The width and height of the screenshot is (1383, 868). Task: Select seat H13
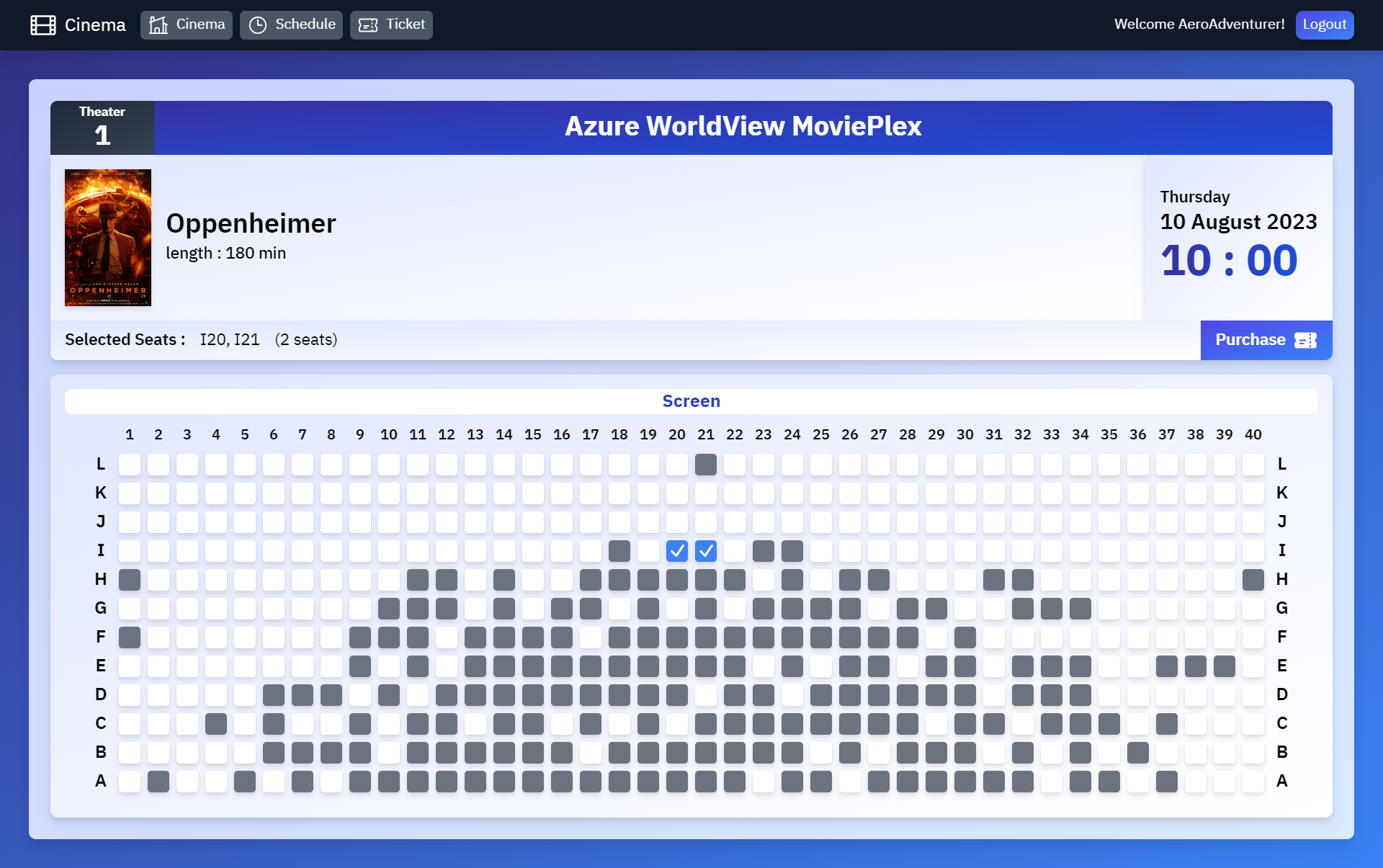pos(475,580)
